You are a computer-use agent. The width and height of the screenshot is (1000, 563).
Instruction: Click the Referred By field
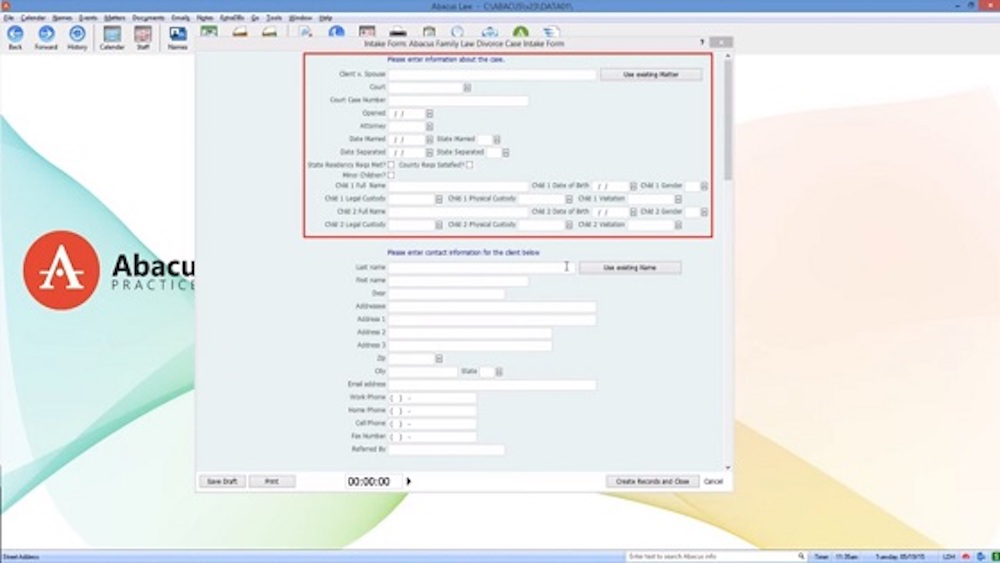point(446,450)
